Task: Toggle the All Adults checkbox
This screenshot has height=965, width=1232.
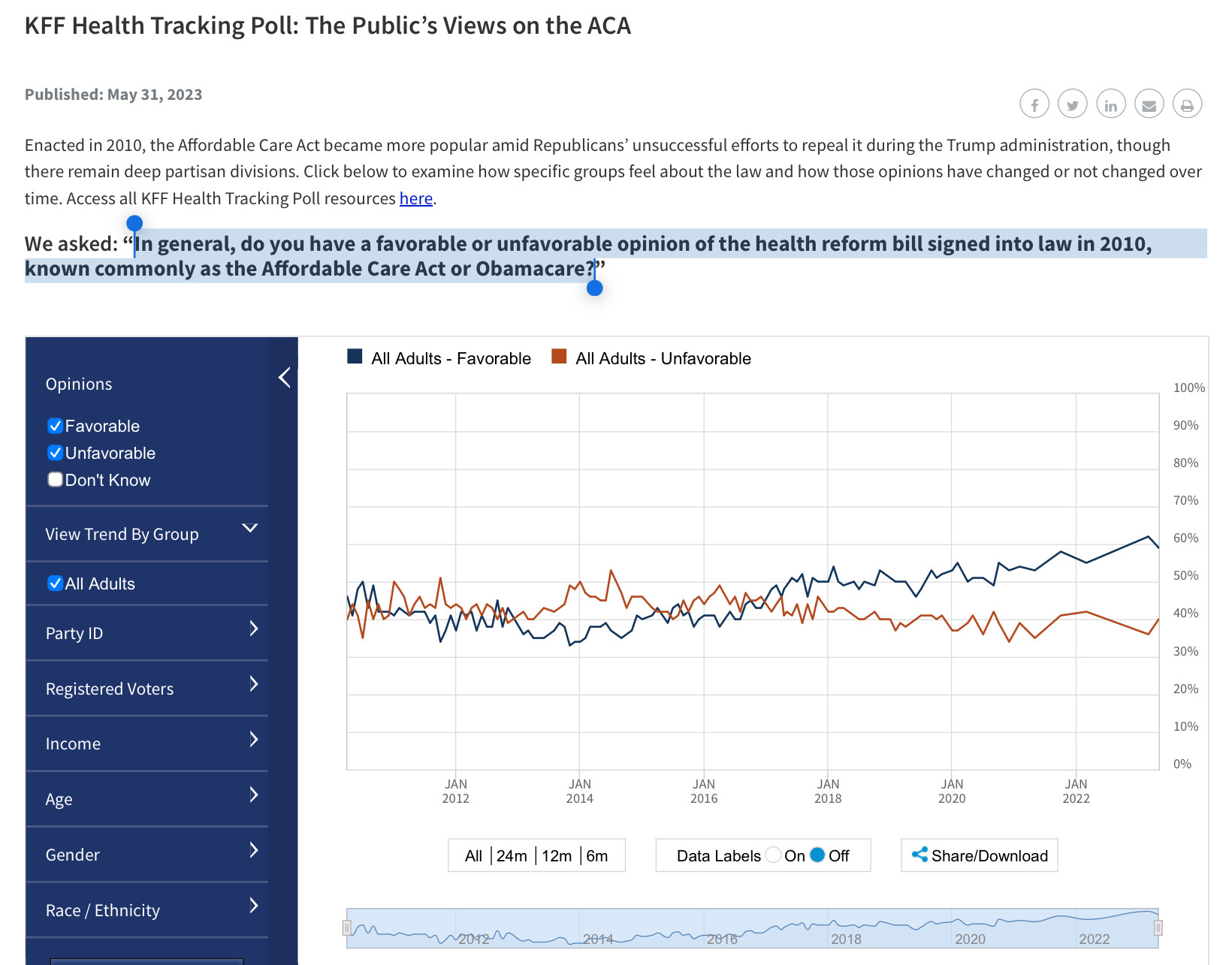Action: [x=55, y=584]
